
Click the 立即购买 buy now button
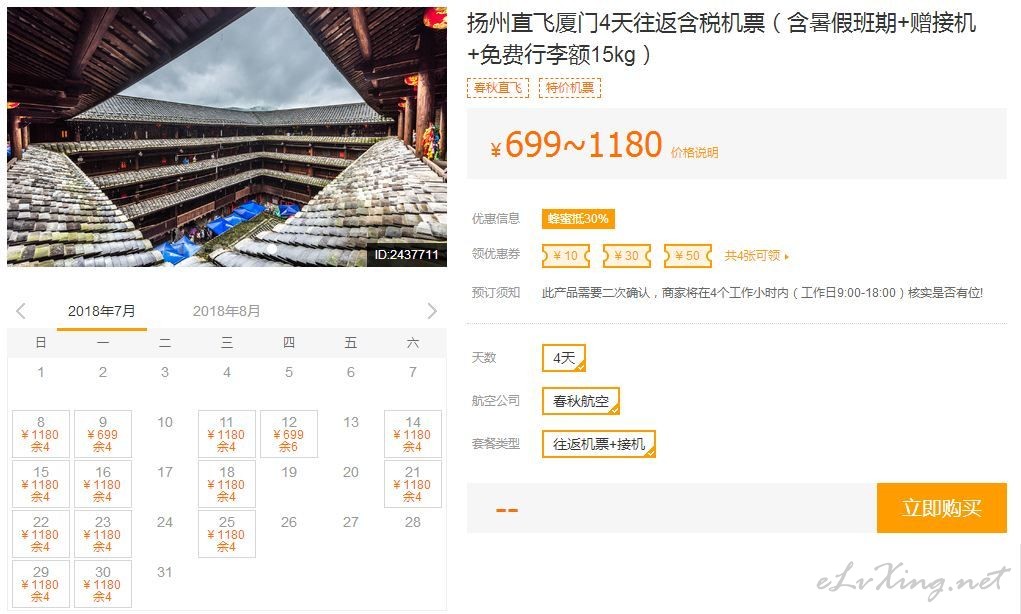[x=942, y=508]
